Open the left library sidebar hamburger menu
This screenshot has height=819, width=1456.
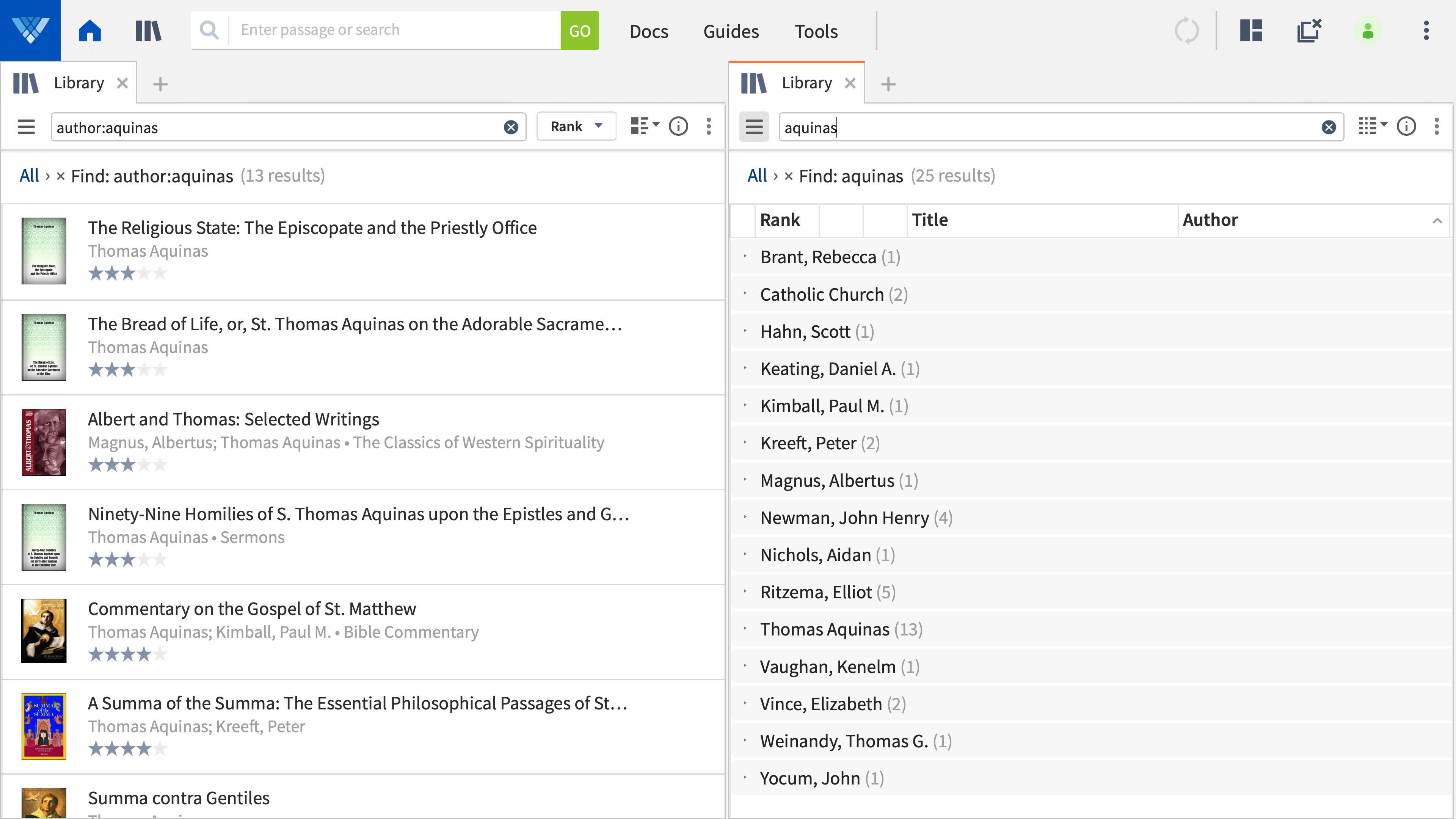pos(26,127)
